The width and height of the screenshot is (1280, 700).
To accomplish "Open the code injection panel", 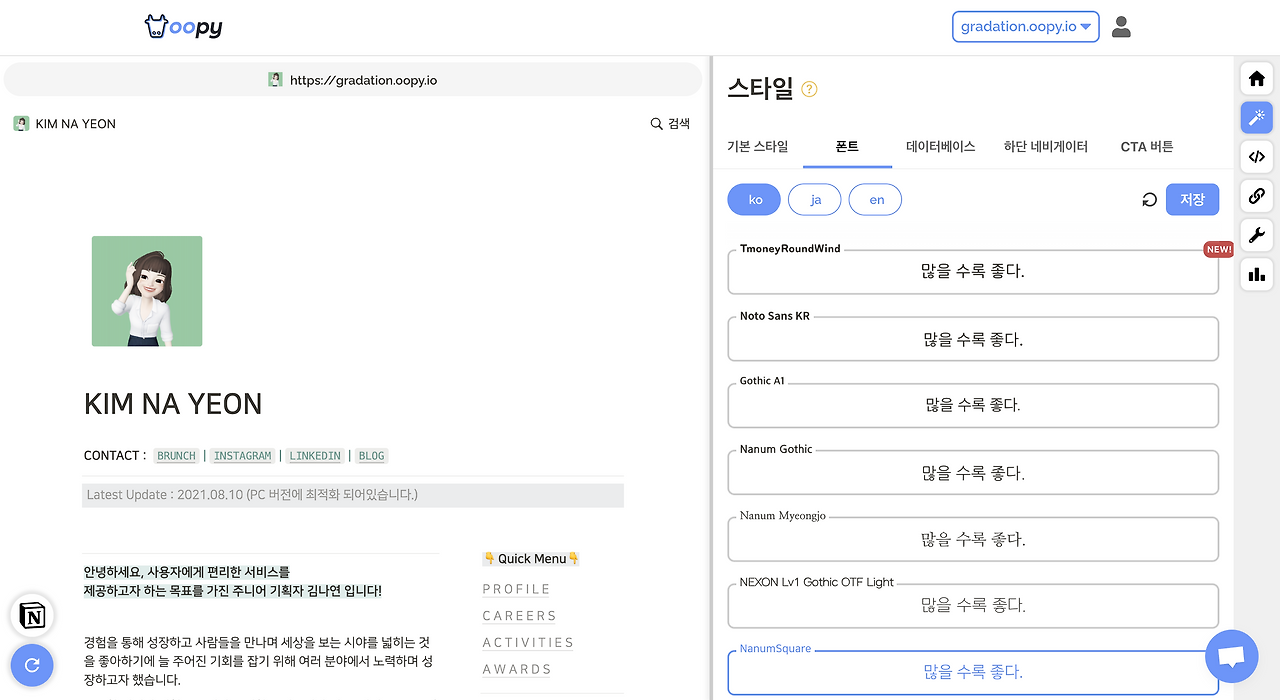I will point(1256,156).
